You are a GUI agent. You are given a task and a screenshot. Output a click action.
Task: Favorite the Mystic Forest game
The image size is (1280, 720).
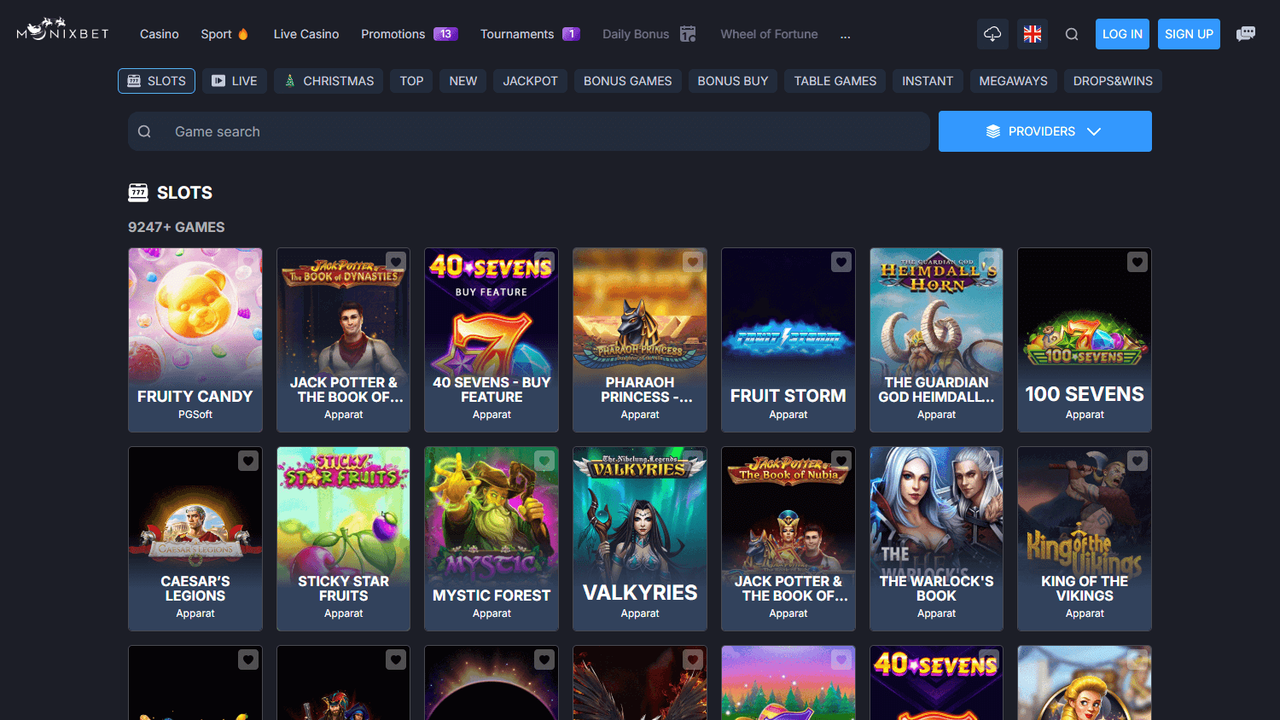point(544,461)
